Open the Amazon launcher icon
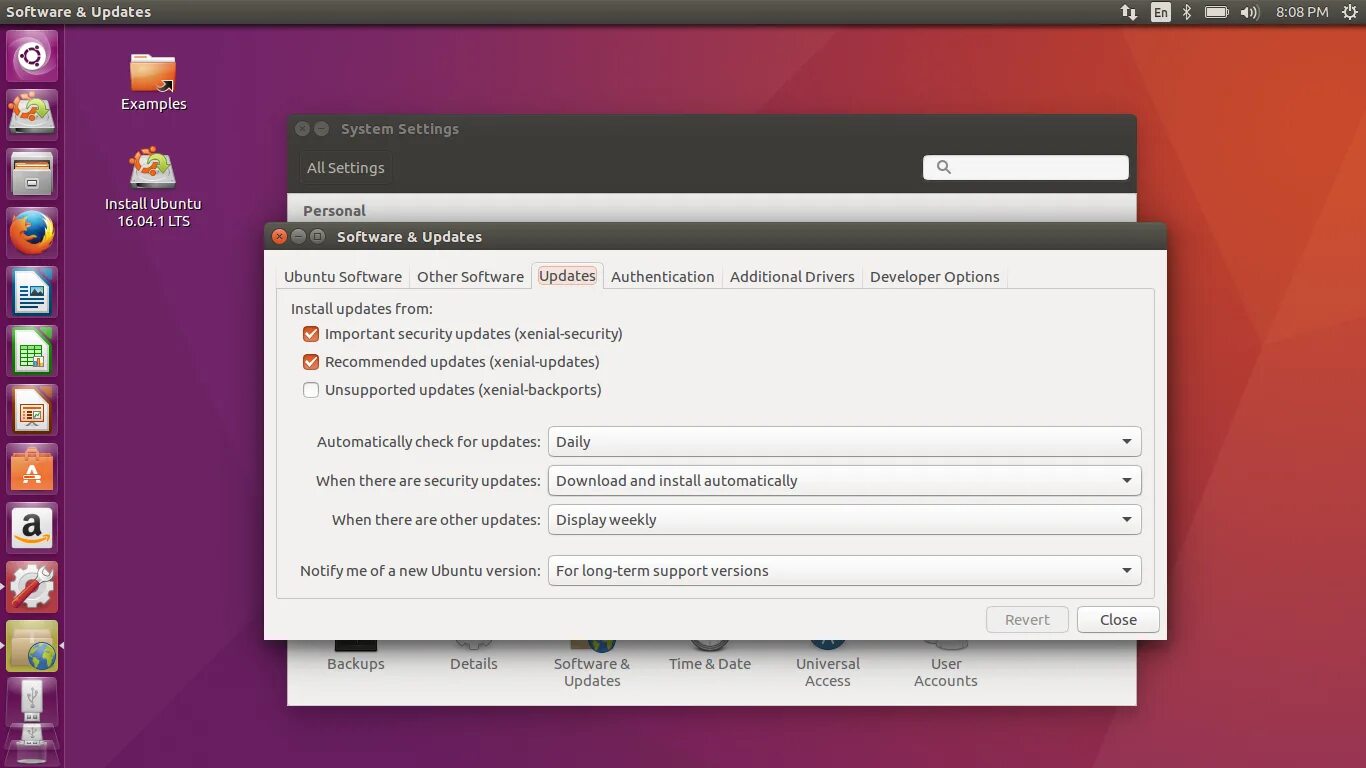Image resolution: width=1366 pixels, height=768 pixels. 32,527
